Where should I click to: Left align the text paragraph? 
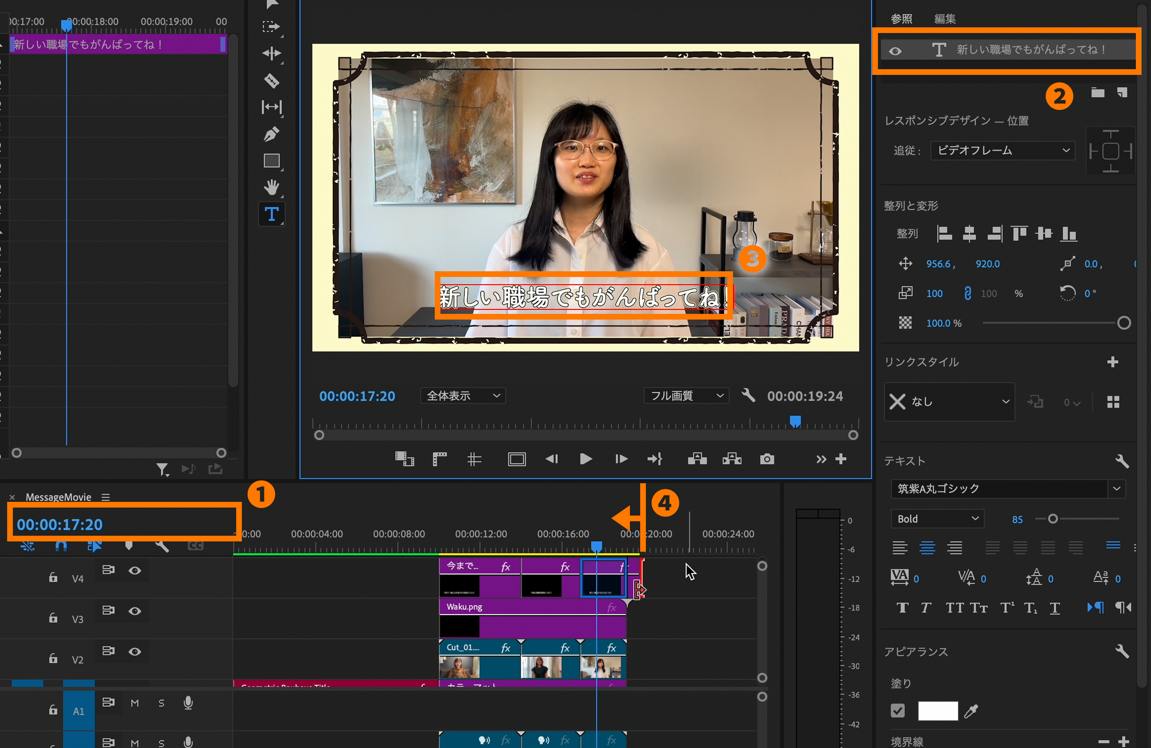(900, 548)
